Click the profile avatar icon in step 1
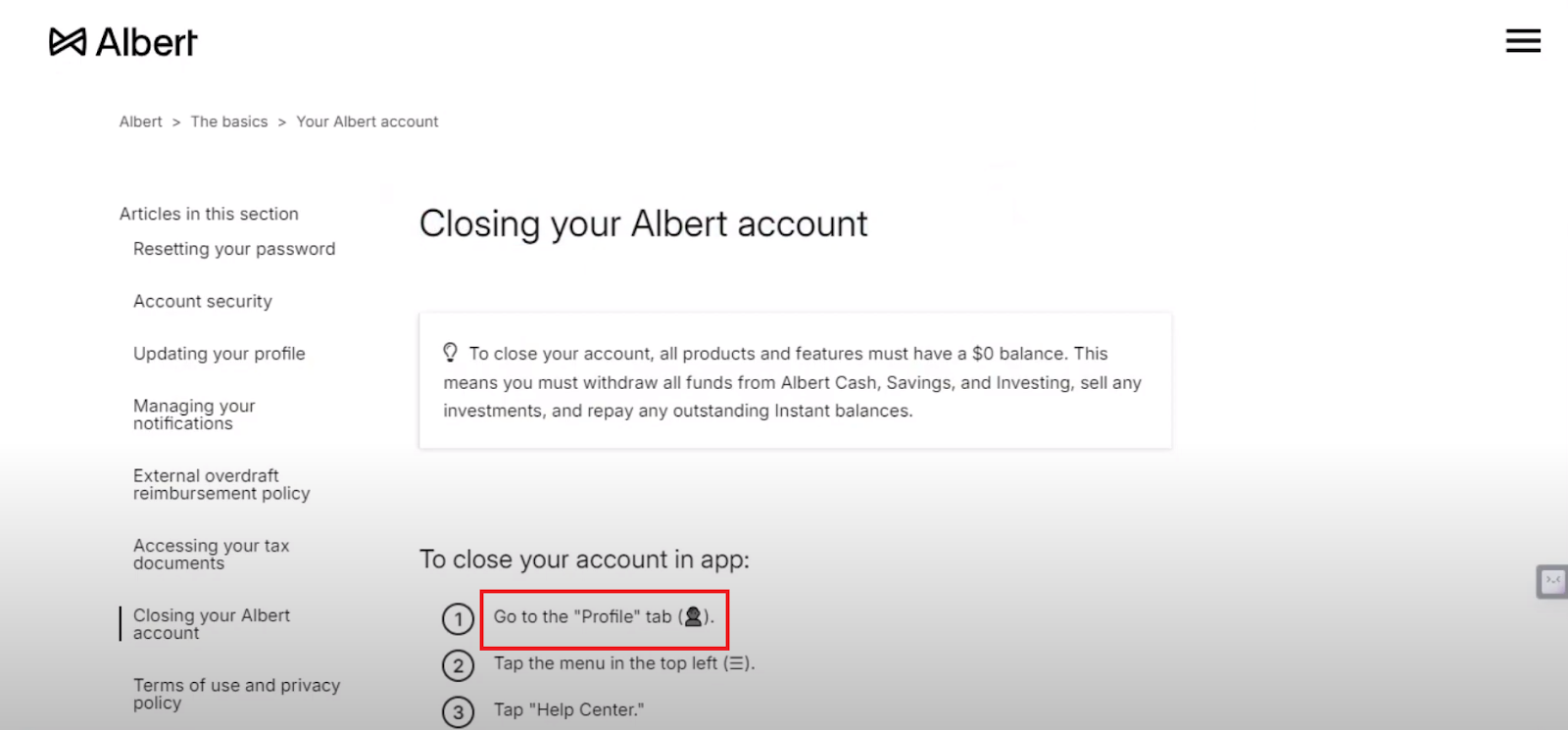 694,616
